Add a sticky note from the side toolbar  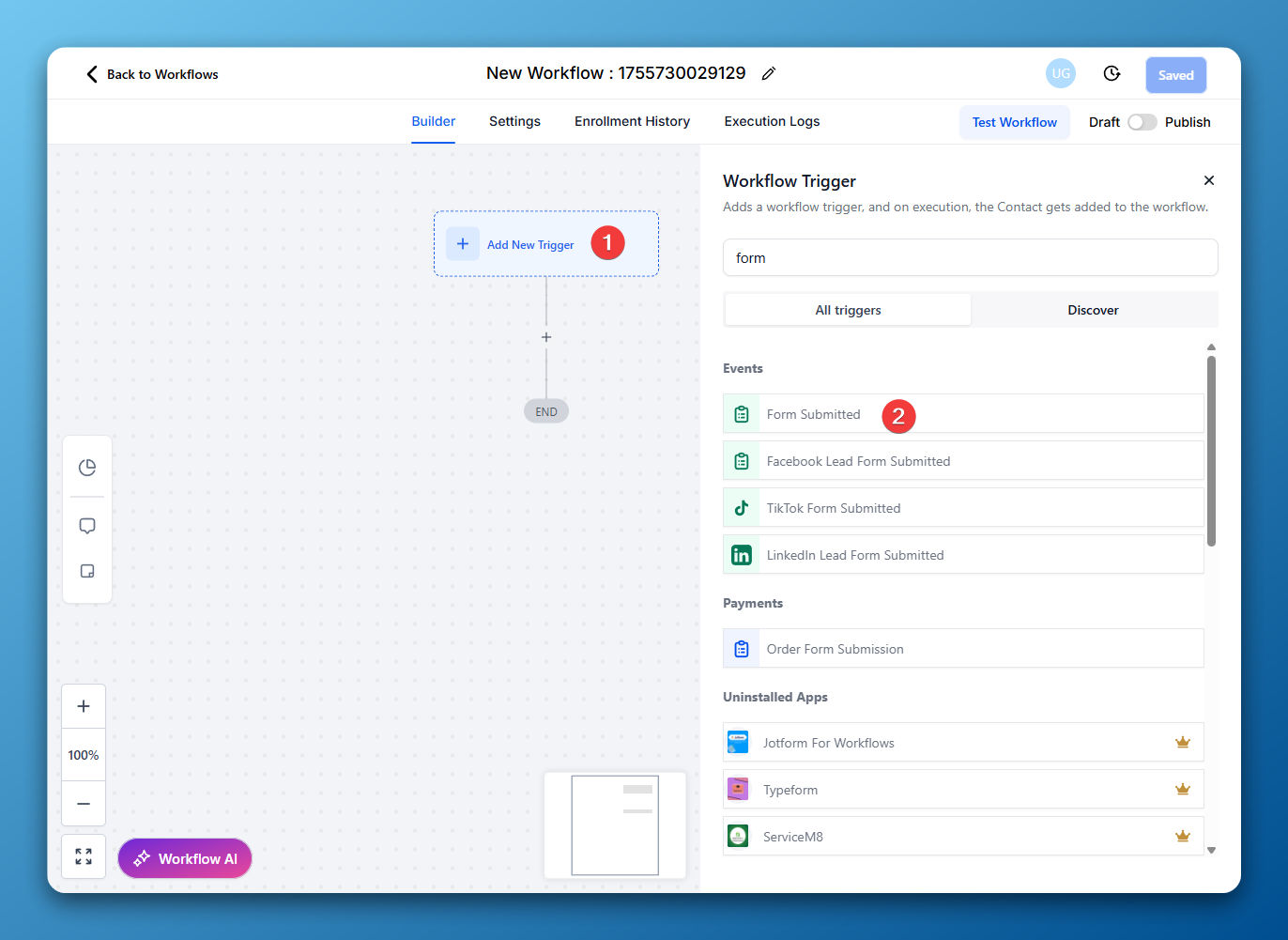coord(87,571)
